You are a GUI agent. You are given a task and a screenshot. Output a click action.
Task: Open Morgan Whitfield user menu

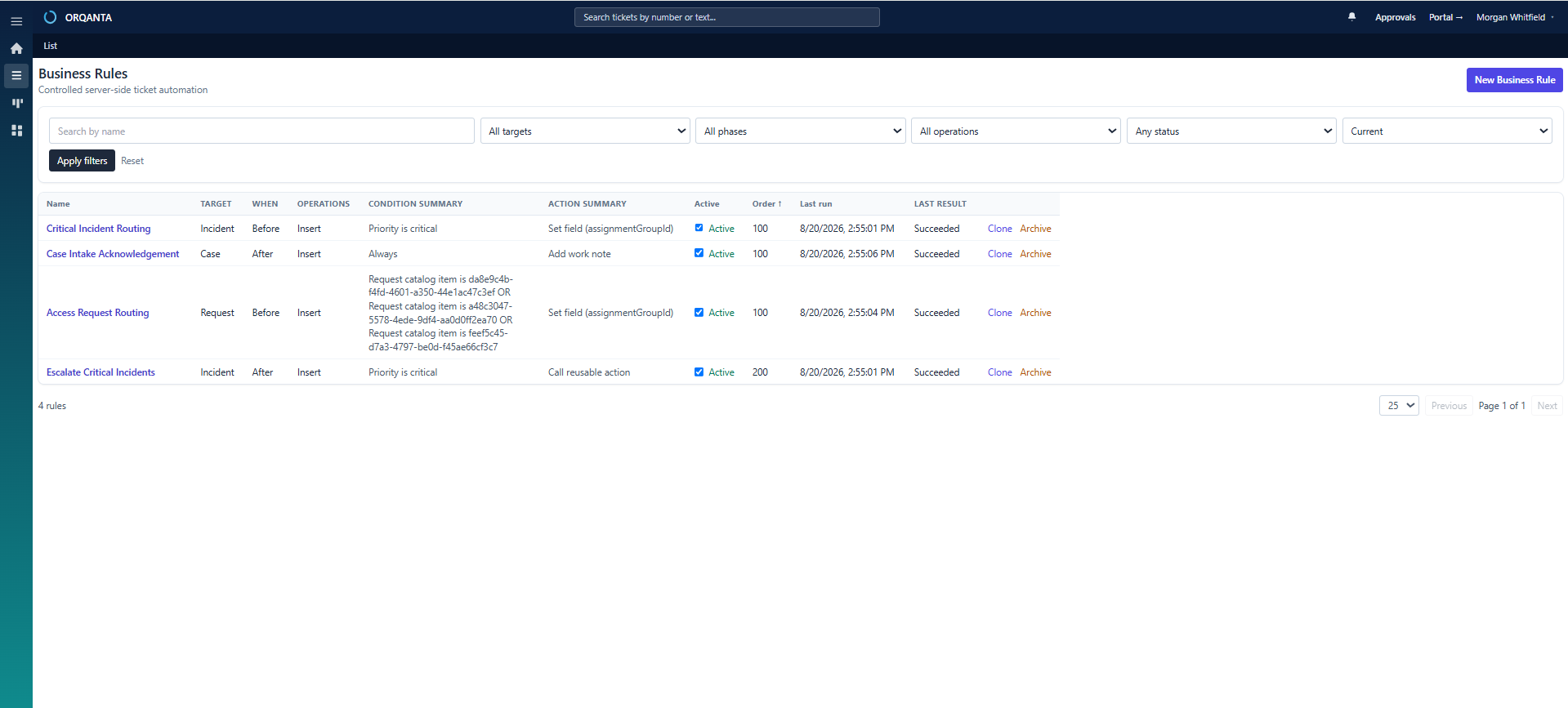pos(1515,17)
